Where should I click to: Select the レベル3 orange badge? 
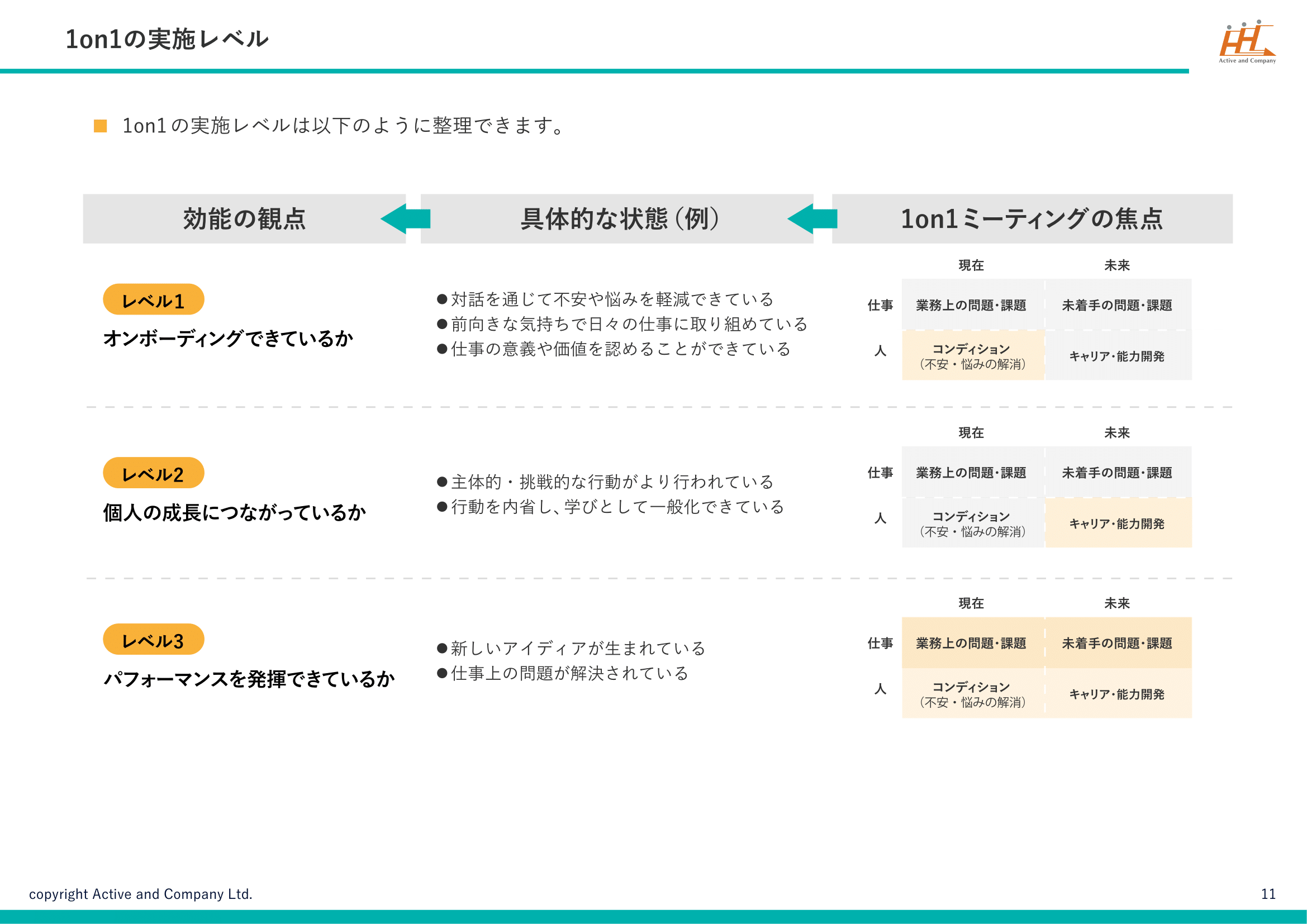click(153, 640)
